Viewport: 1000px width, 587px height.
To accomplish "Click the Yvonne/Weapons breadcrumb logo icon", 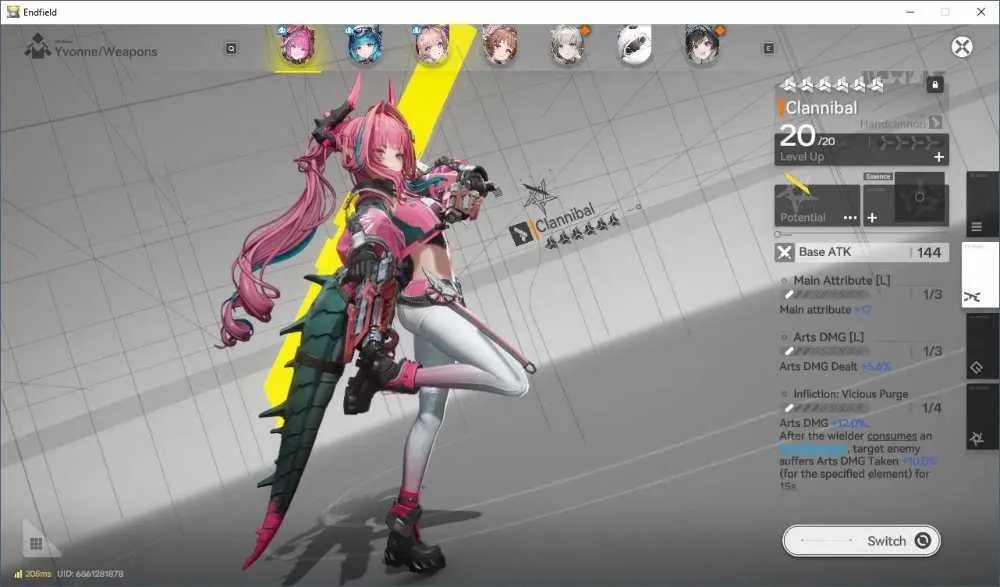I will (x=37, y=47).
